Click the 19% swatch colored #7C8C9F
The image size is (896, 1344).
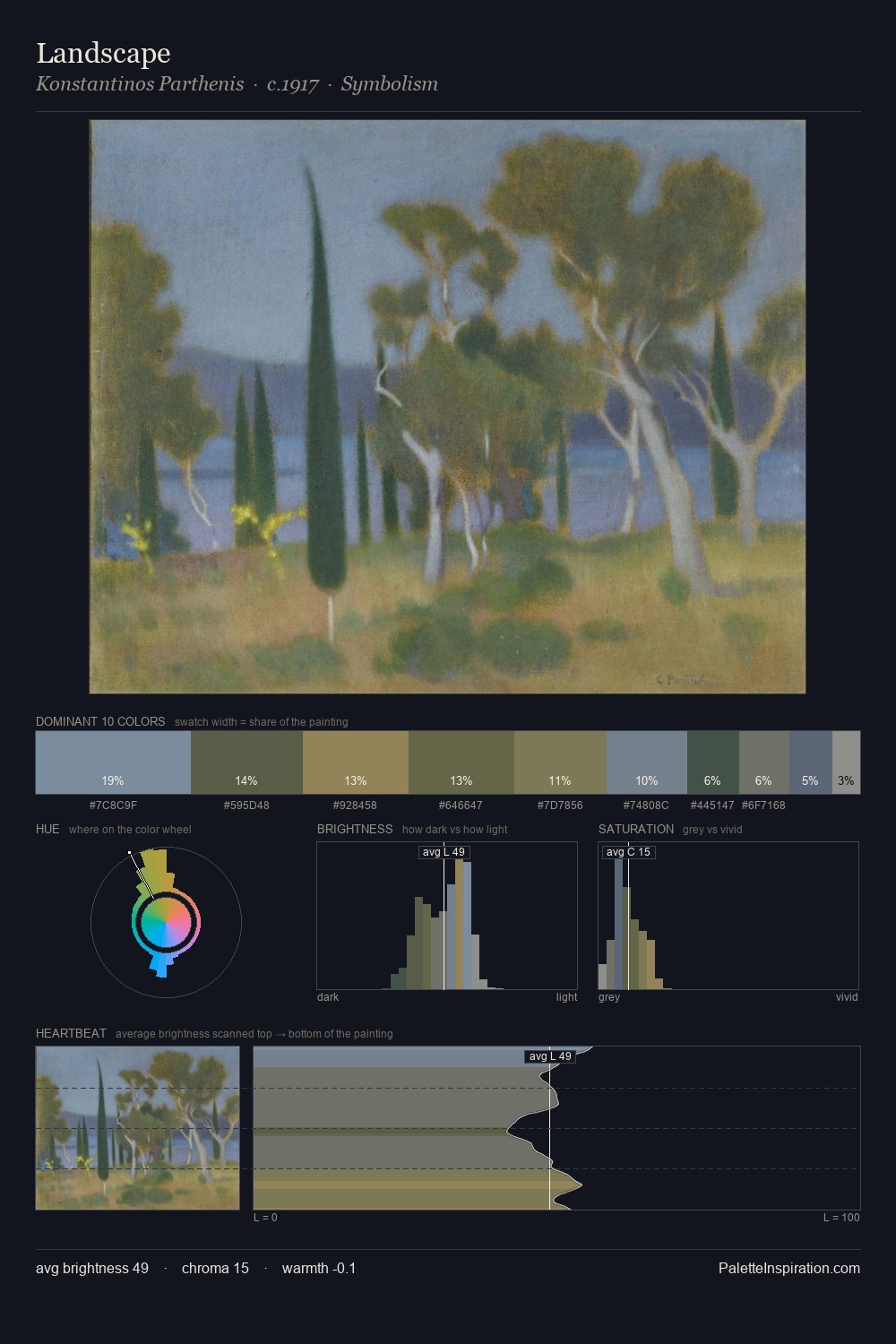[113, 762]
